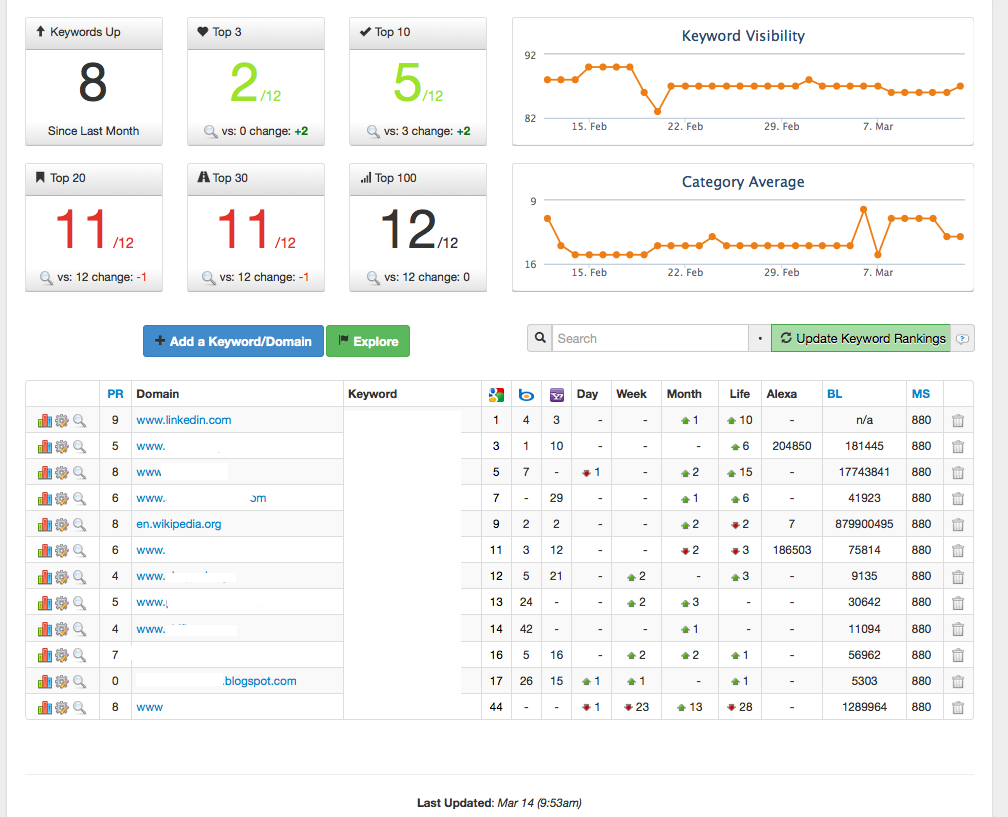Viewport: 1008px width, 817px height.
Task: Click trash icon in en.wikipedia.org row
Action: tap(958, 525)
